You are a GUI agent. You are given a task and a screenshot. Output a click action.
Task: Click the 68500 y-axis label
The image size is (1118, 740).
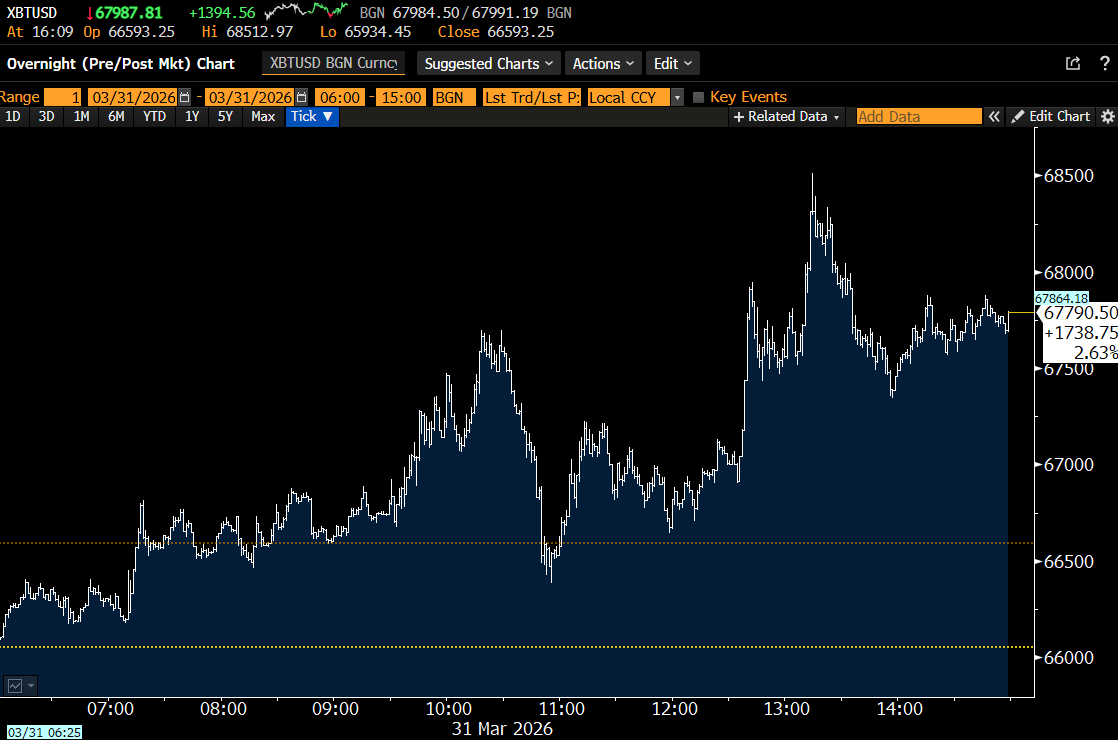1068,176
